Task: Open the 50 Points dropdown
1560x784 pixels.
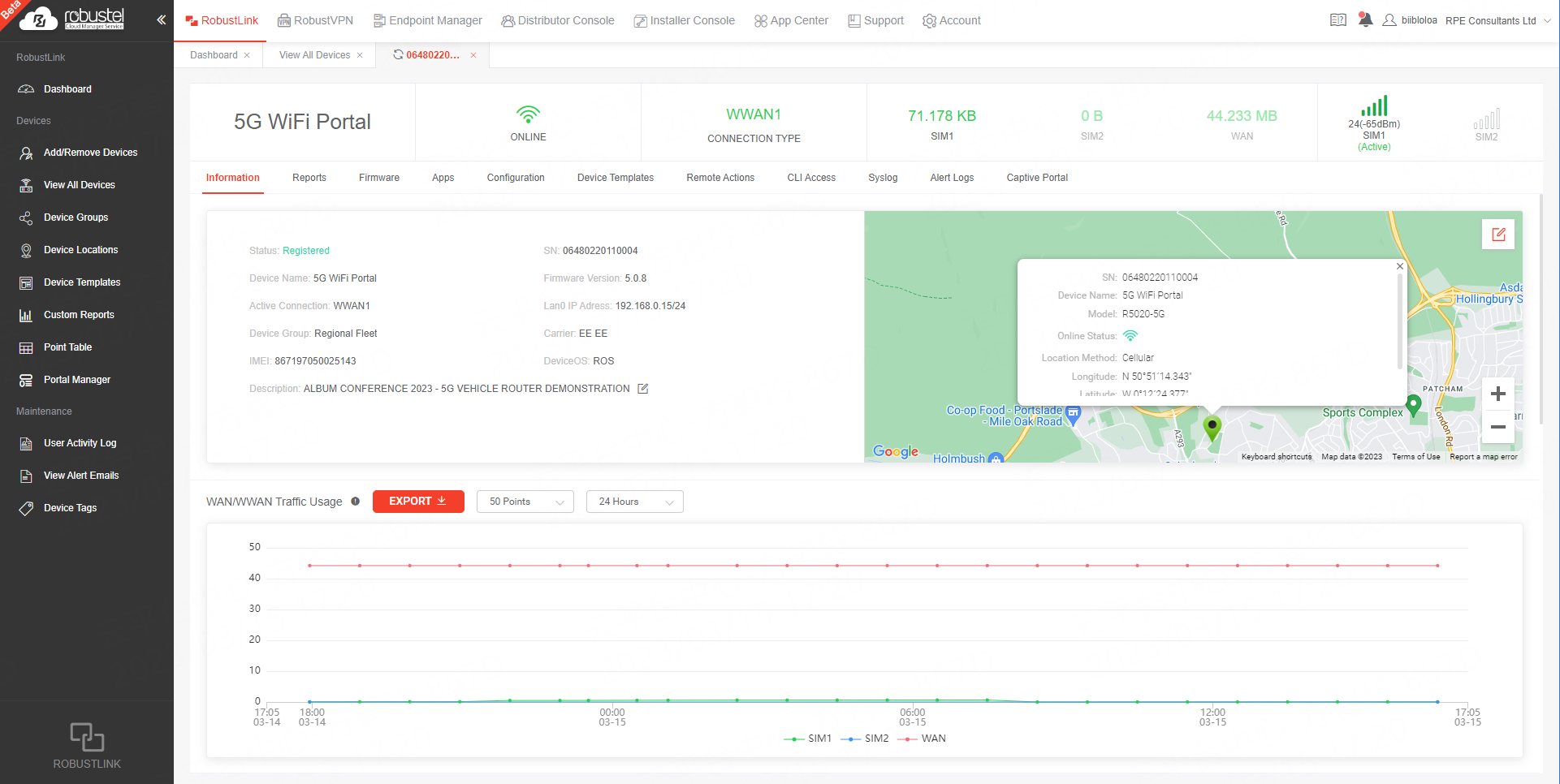Action: (x=525, y=502)
